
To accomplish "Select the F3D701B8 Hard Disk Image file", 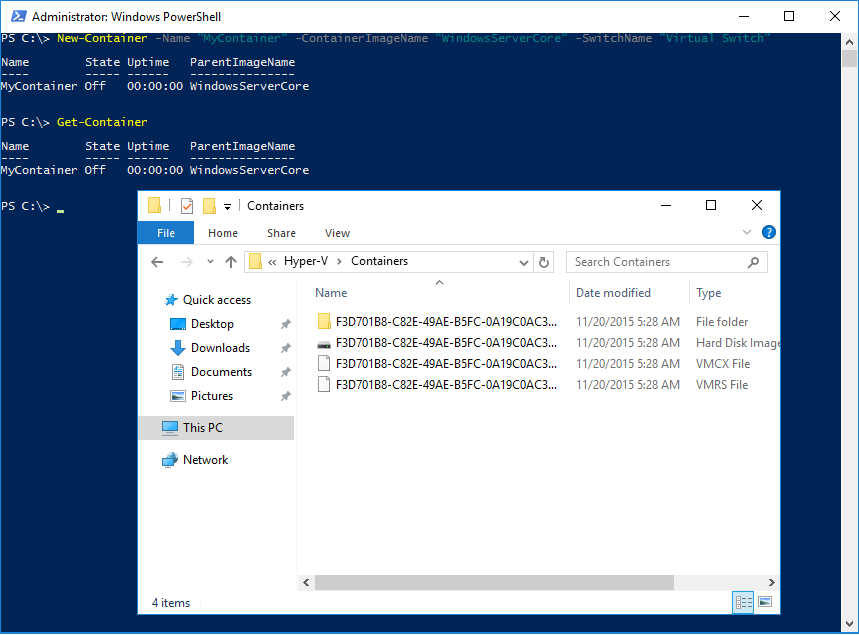I will pyautogui.click(x=547, y=343).
